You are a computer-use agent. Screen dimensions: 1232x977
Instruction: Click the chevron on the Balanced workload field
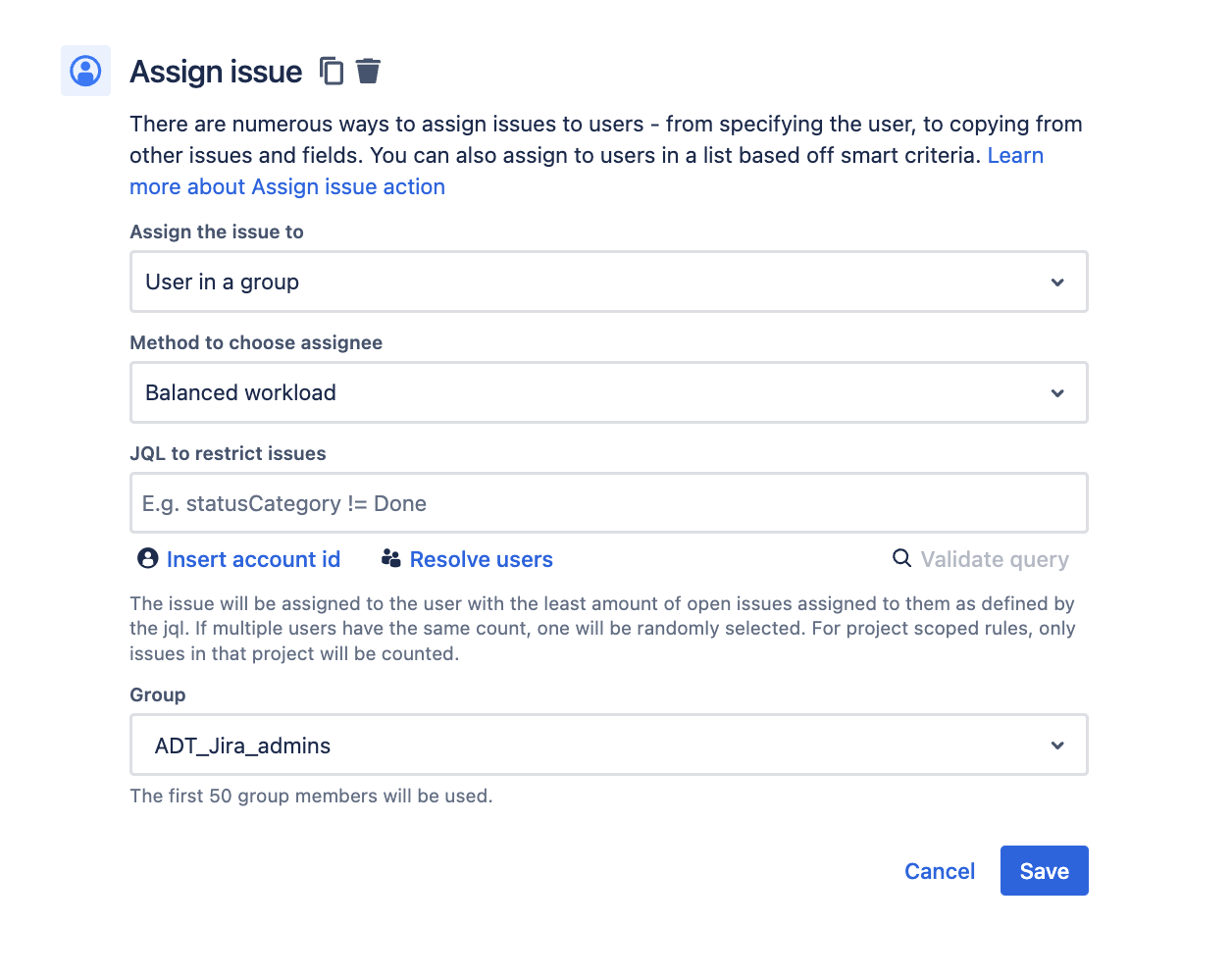(x=1057, y=392)
